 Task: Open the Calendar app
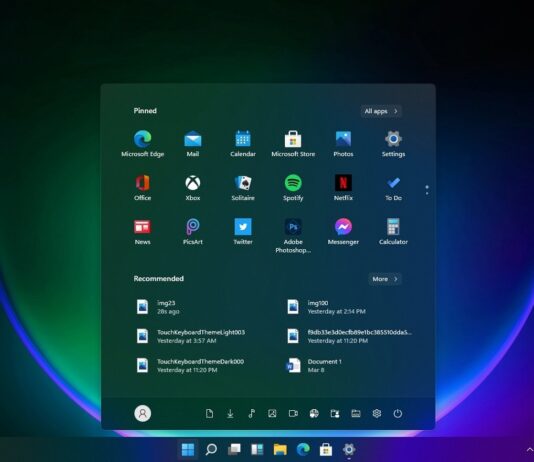click(243, 143)
